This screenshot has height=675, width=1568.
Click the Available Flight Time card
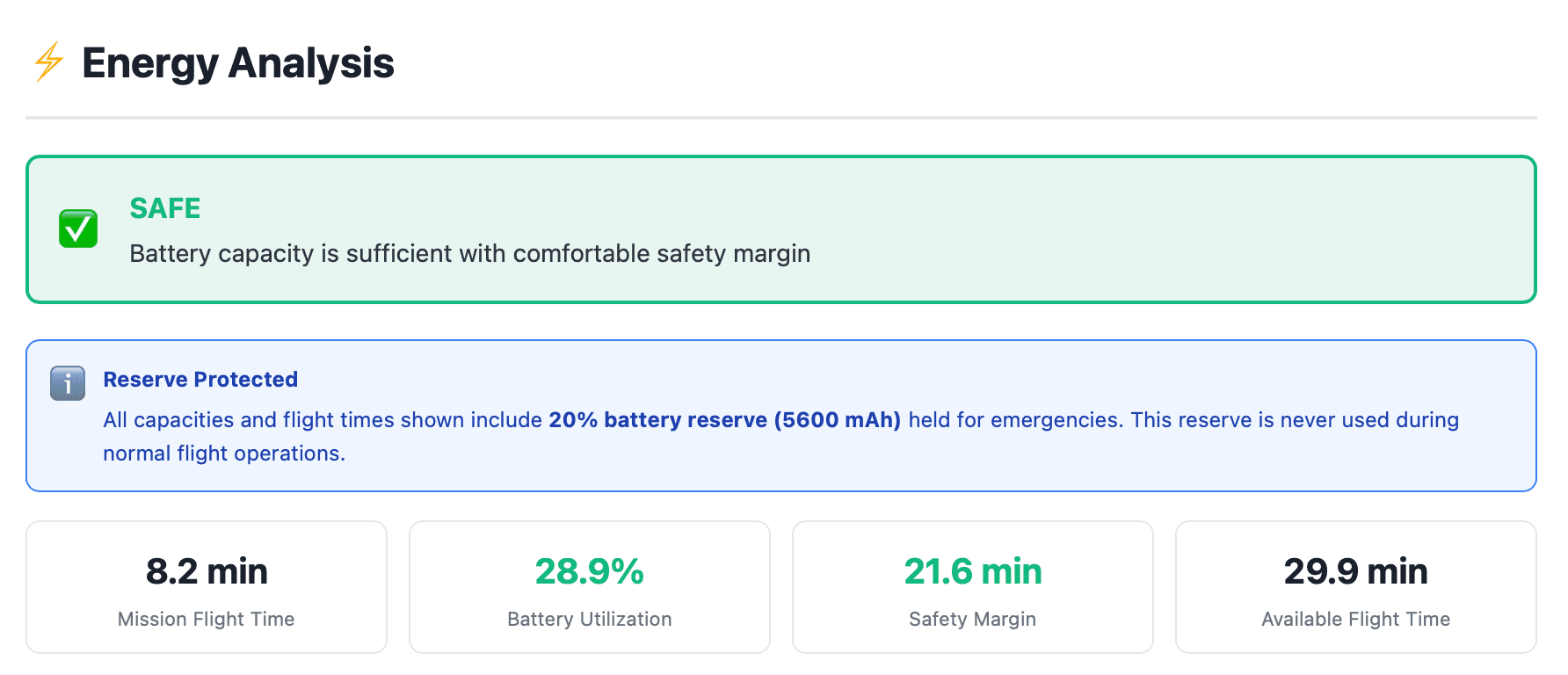(x=1355, y=586)
